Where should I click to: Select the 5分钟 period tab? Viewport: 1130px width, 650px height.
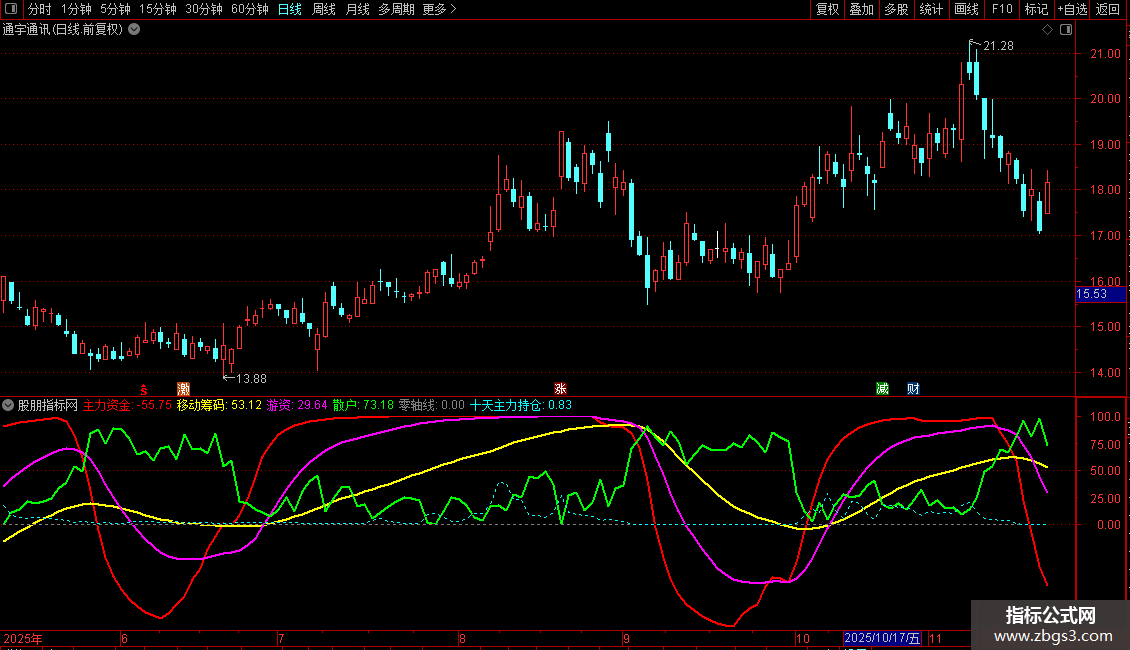[x=115, y=9]
